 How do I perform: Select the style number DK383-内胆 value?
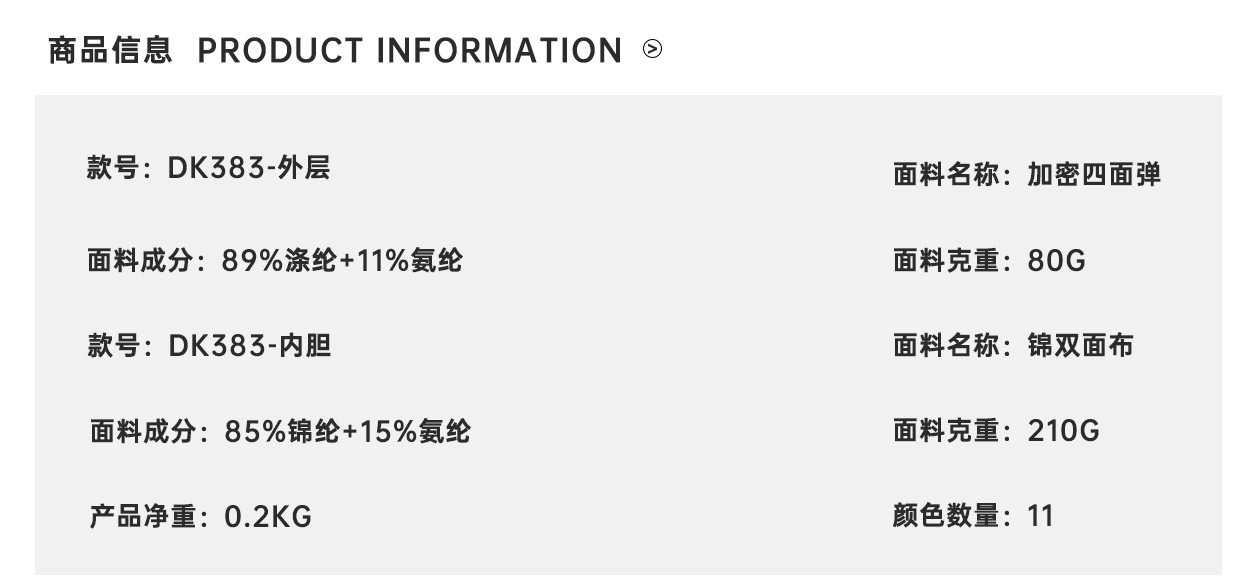click(250, 346)
